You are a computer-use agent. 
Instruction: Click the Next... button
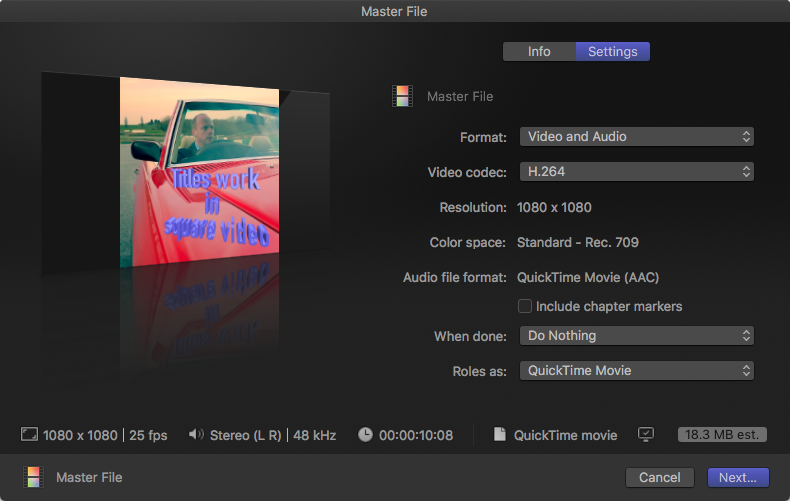(738, 477)
